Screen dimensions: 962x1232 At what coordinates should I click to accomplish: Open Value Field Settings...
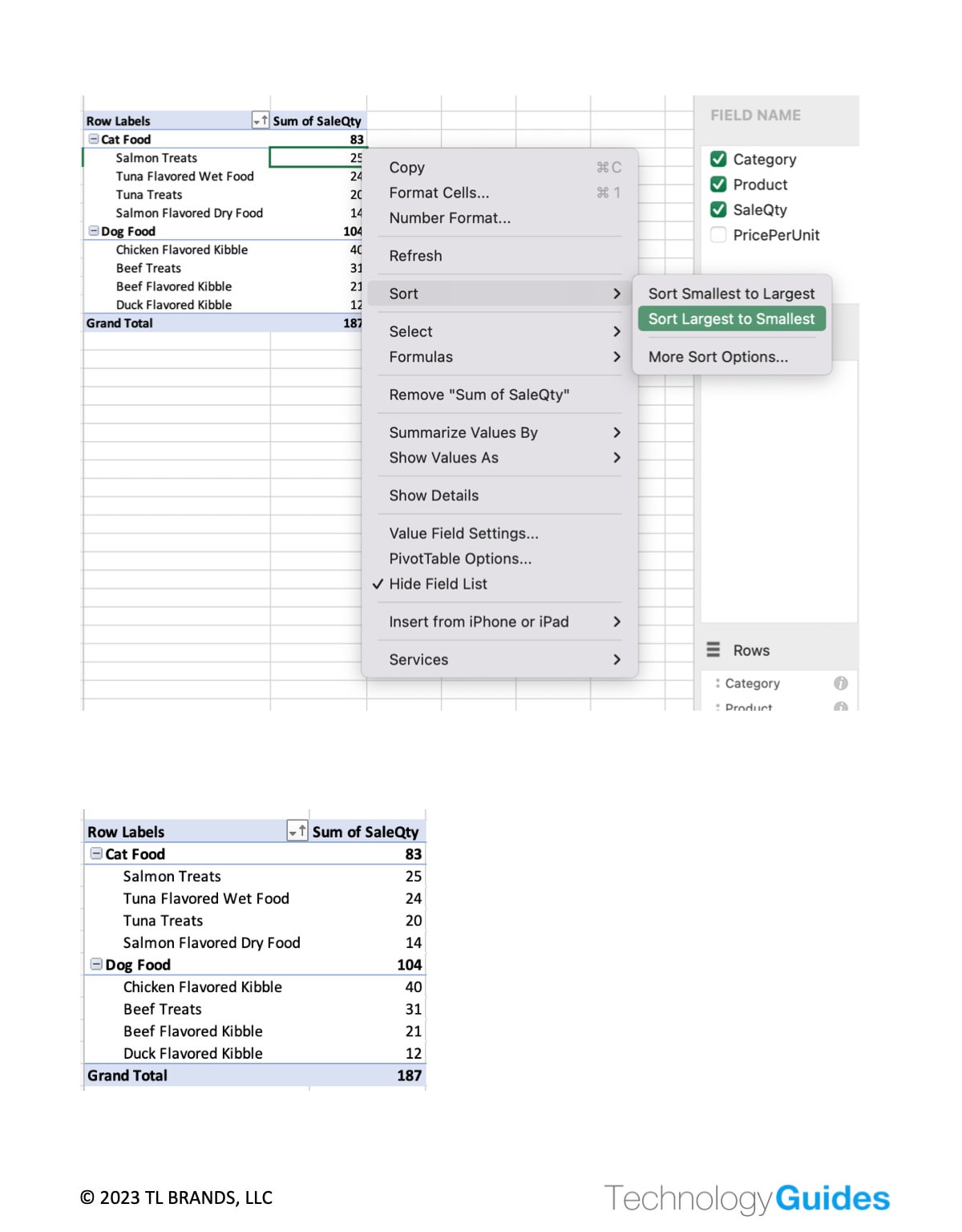point(463,533)
